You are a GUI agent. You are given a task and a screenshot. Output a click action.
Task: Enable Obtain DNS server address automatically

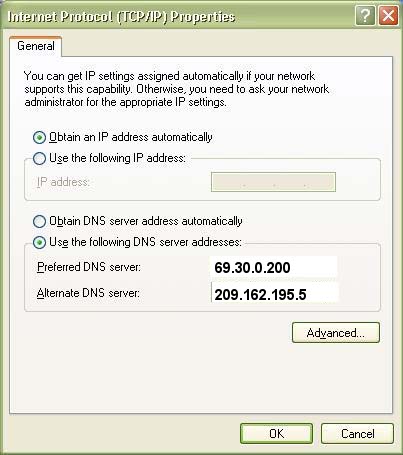click(39, 221)
